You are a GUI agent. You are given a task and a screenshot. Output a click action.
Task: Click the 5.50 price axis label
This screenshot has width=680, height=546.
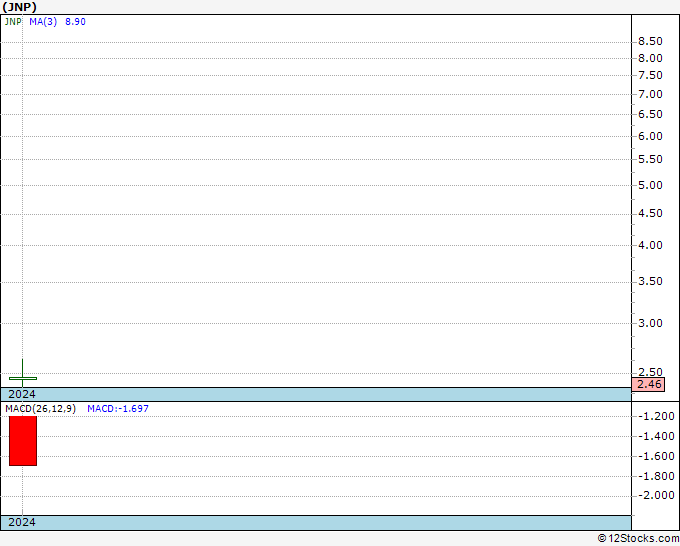pyautogui.click(x=650, y=159)
